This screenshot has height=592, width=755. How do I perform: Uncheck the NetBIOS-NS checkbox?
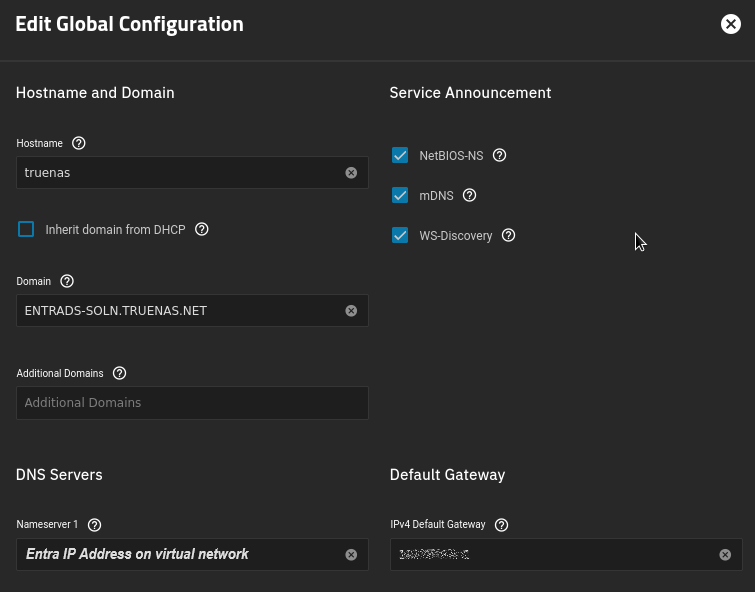pyautogui.click(x=400, y=155)
